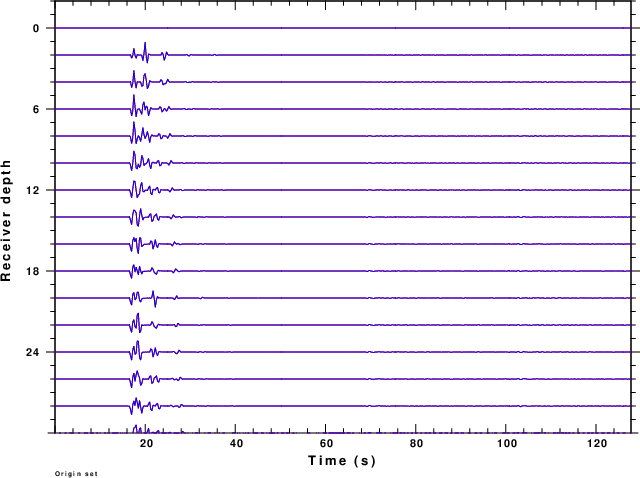Click the waveform burst on depth 24 trace

tap(155, 351)
